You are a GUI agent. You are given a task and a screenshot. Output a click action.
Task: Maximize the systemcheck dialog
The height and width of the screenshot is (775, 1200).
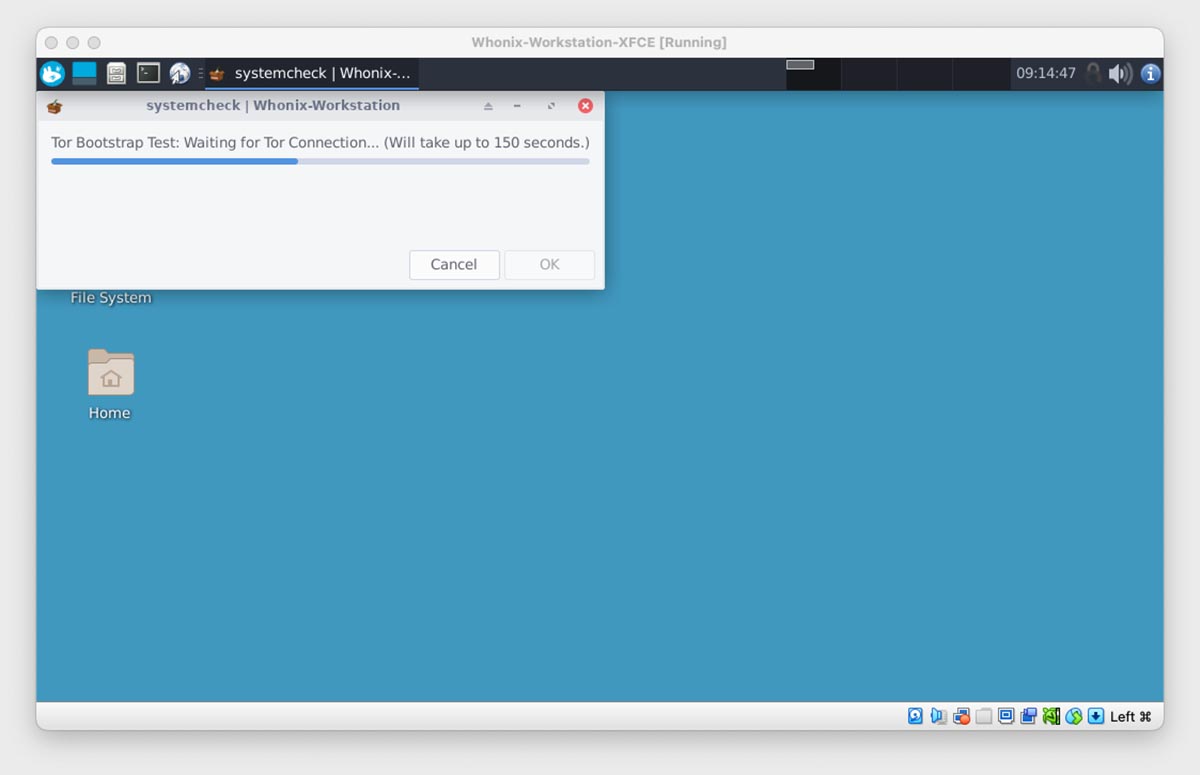point(550,106)
